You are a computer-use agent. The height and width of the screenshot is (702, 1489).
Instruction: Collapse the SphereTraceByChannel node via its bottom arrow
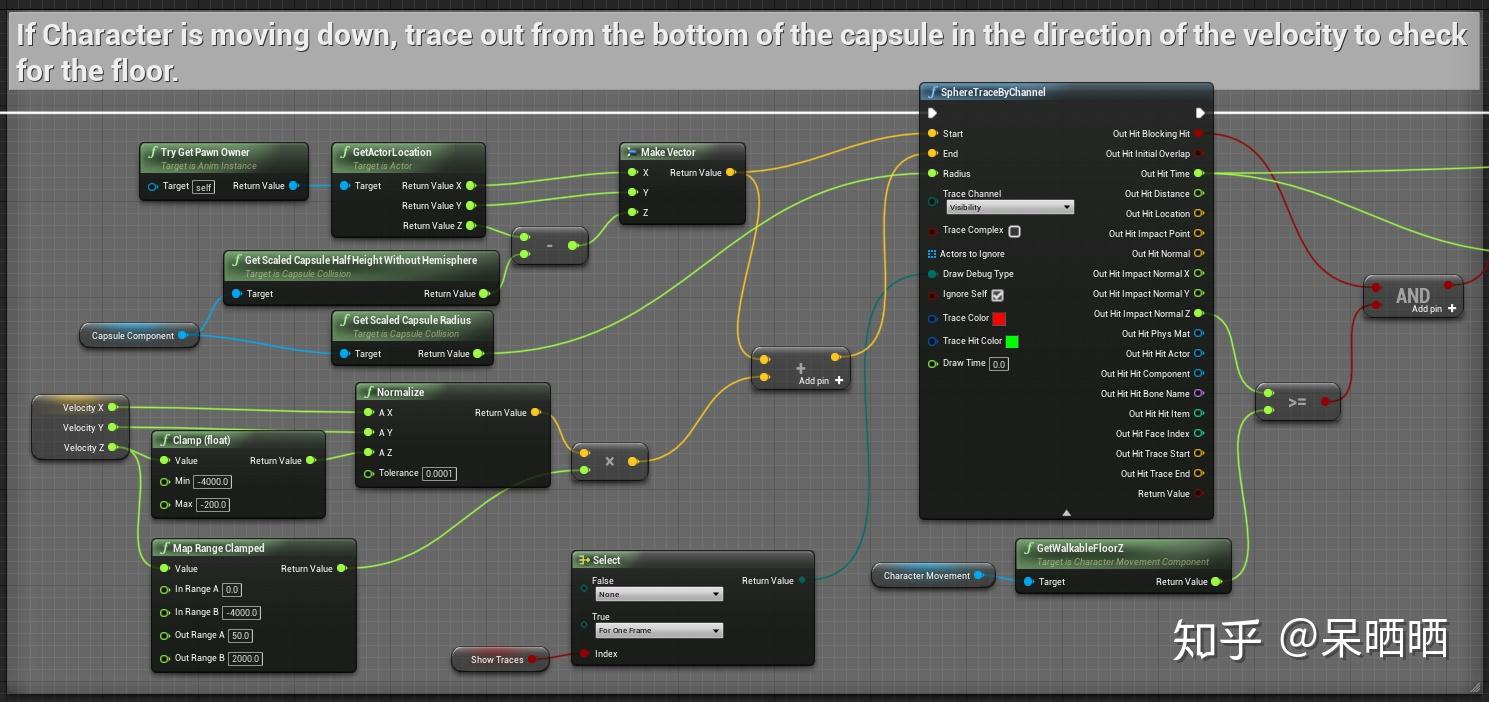(1065, 512)
